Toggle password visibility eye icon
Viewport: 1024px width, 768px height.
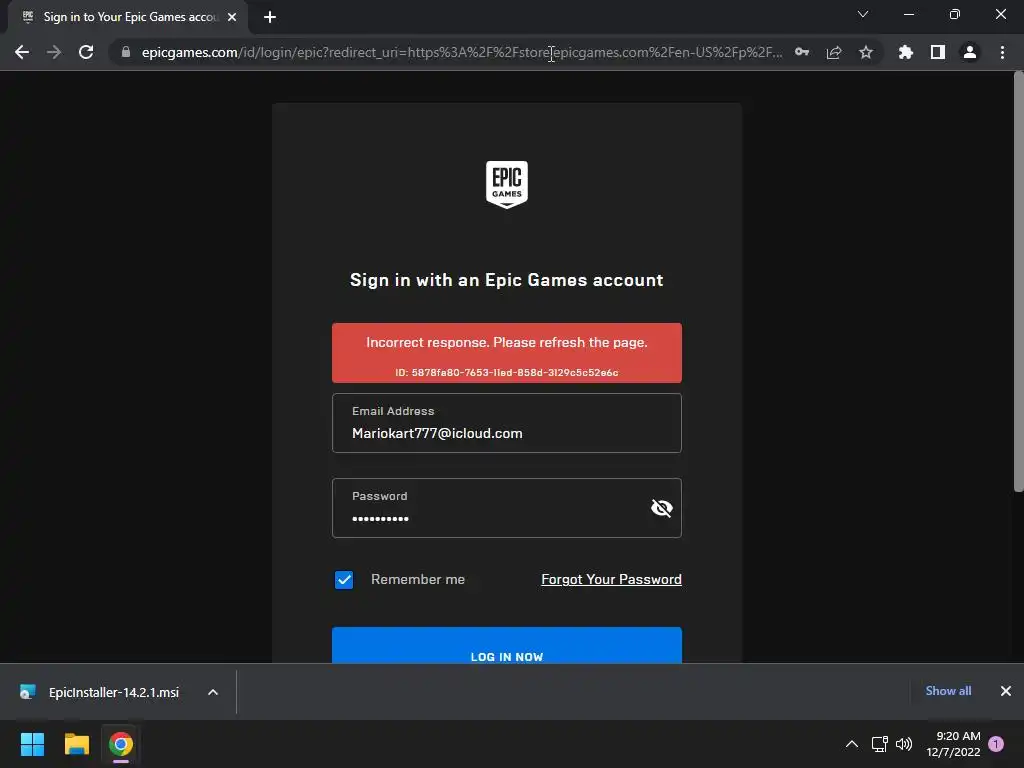[662, 508]
